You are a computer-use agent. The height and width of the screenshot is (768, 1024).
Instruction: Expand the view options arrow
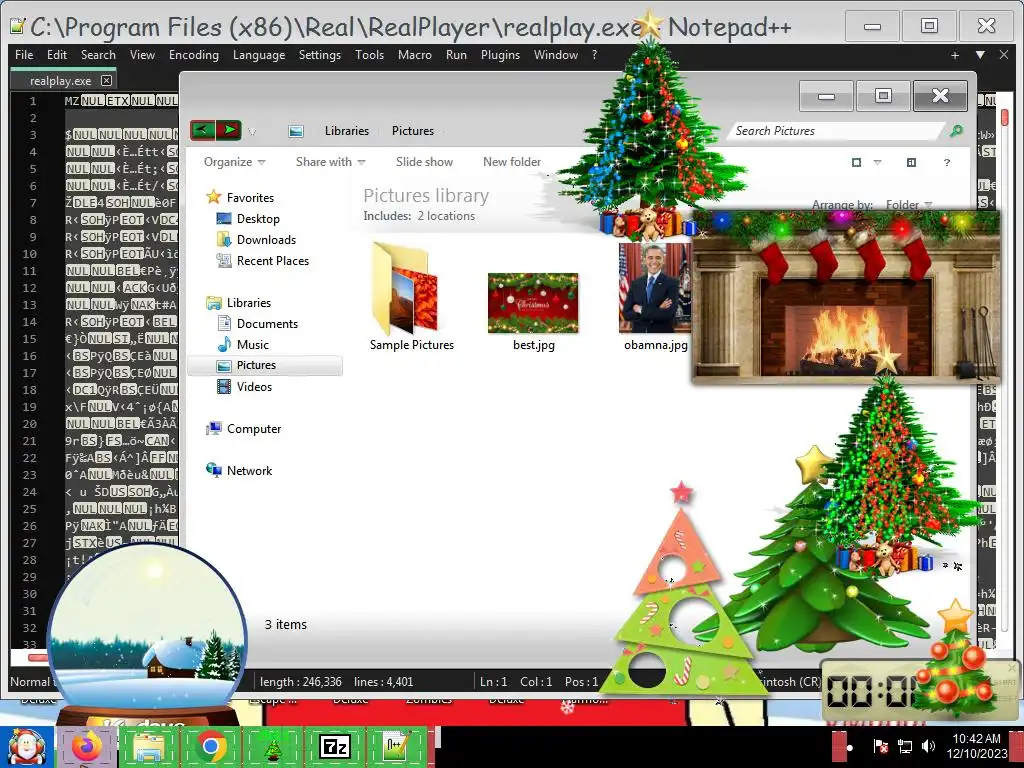[878, 162]
